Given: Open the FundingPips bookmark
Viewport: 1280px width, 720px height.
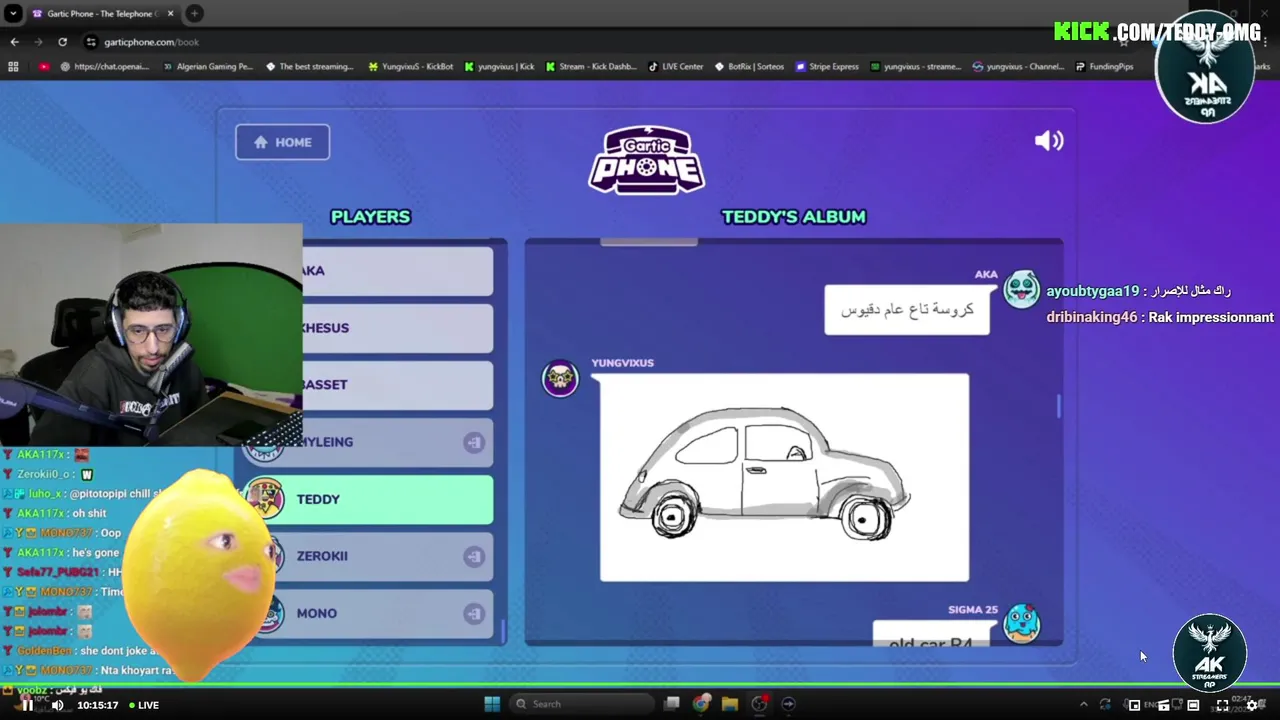Looking at the screenshot, I should [1104, 67].
